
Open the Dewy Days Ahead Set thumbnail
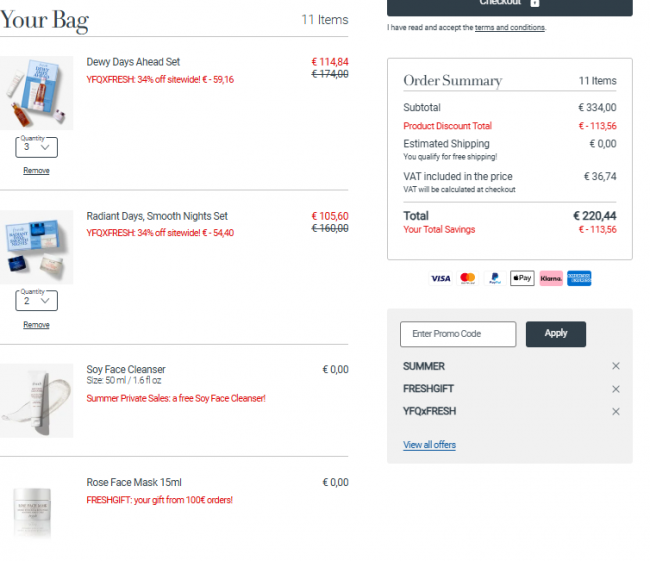(36, 93)
